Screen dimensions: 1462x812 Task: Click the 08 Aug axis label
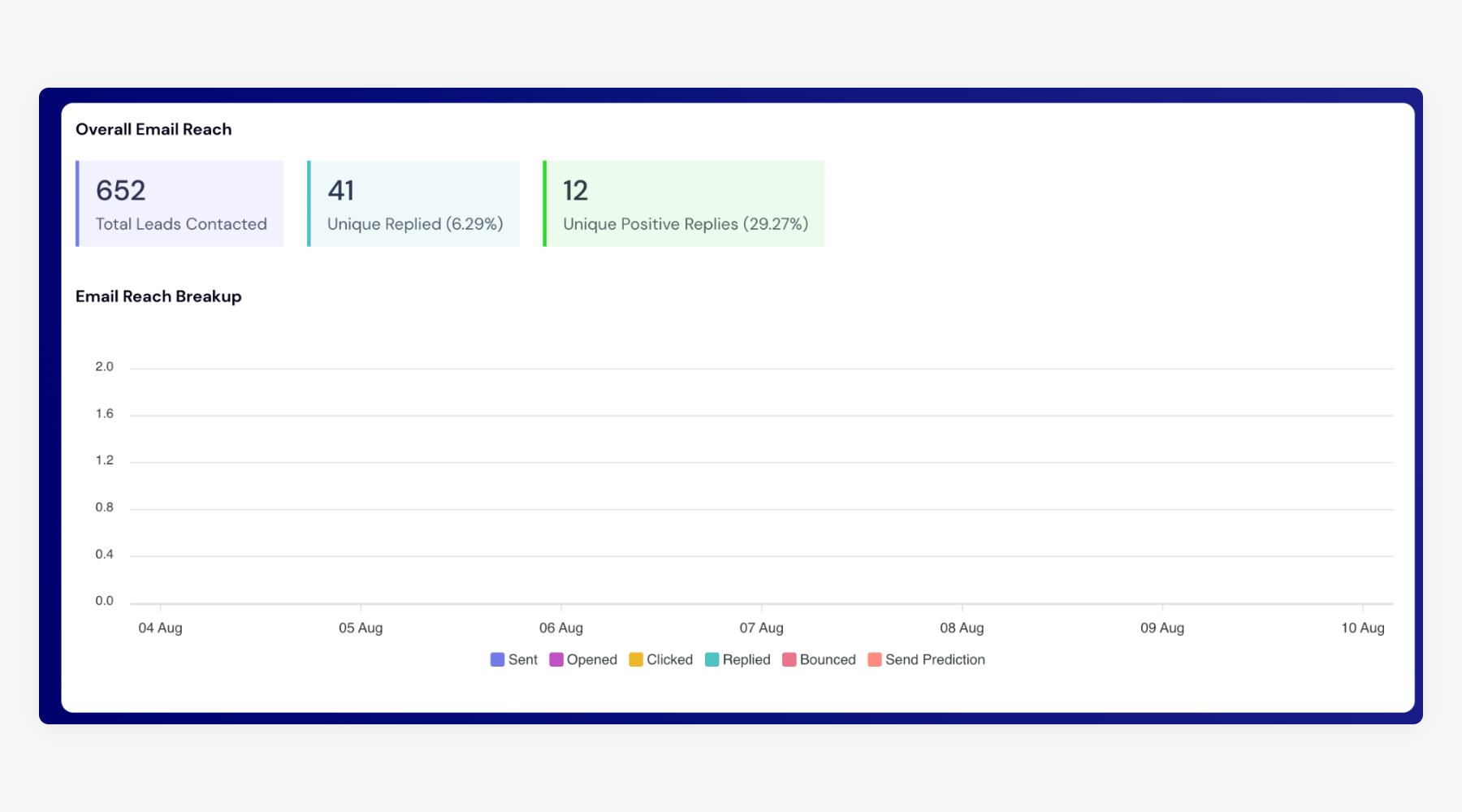(962, 628)
